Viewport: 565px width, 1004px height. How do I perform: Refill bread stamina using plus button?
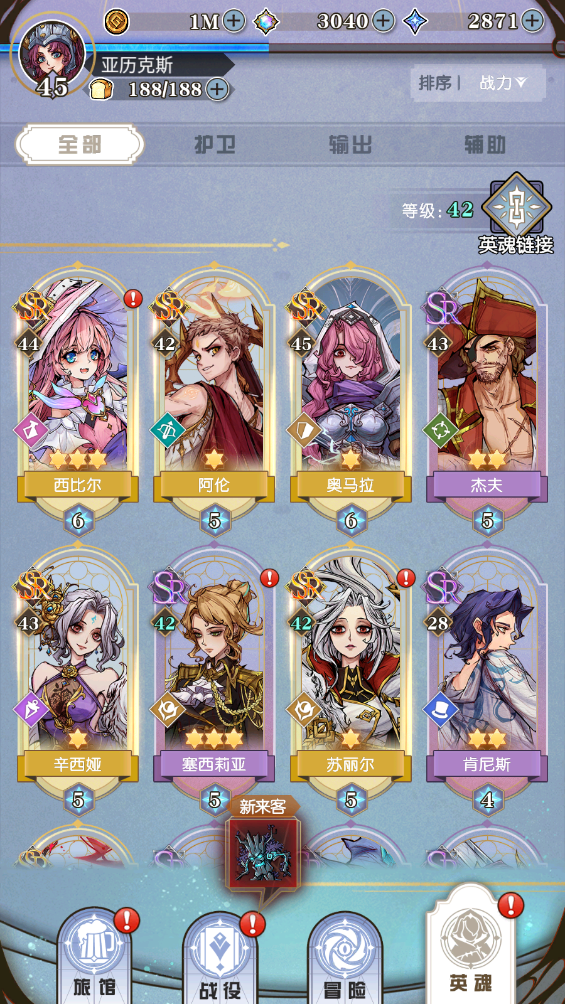(x=218, y=89)
